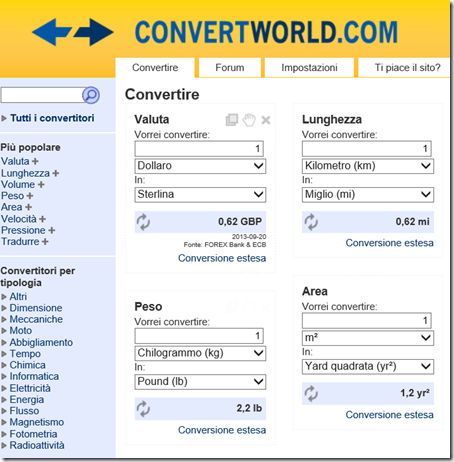
Task: Open the Dollaro currency dropdown
Action: tap(200, 166)
